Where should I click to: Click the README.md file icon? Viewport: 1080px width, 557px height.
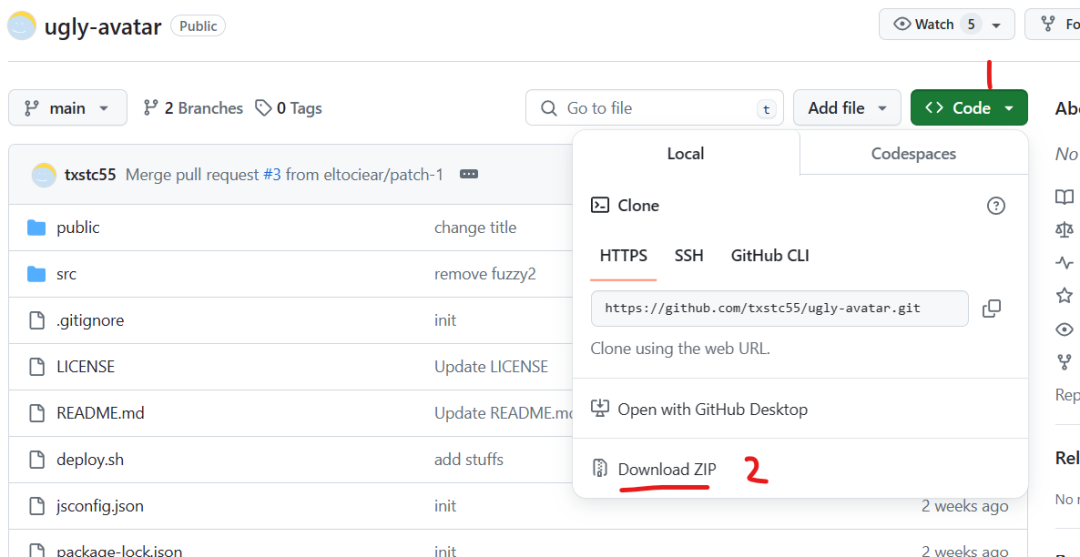(x=37, y=414)
